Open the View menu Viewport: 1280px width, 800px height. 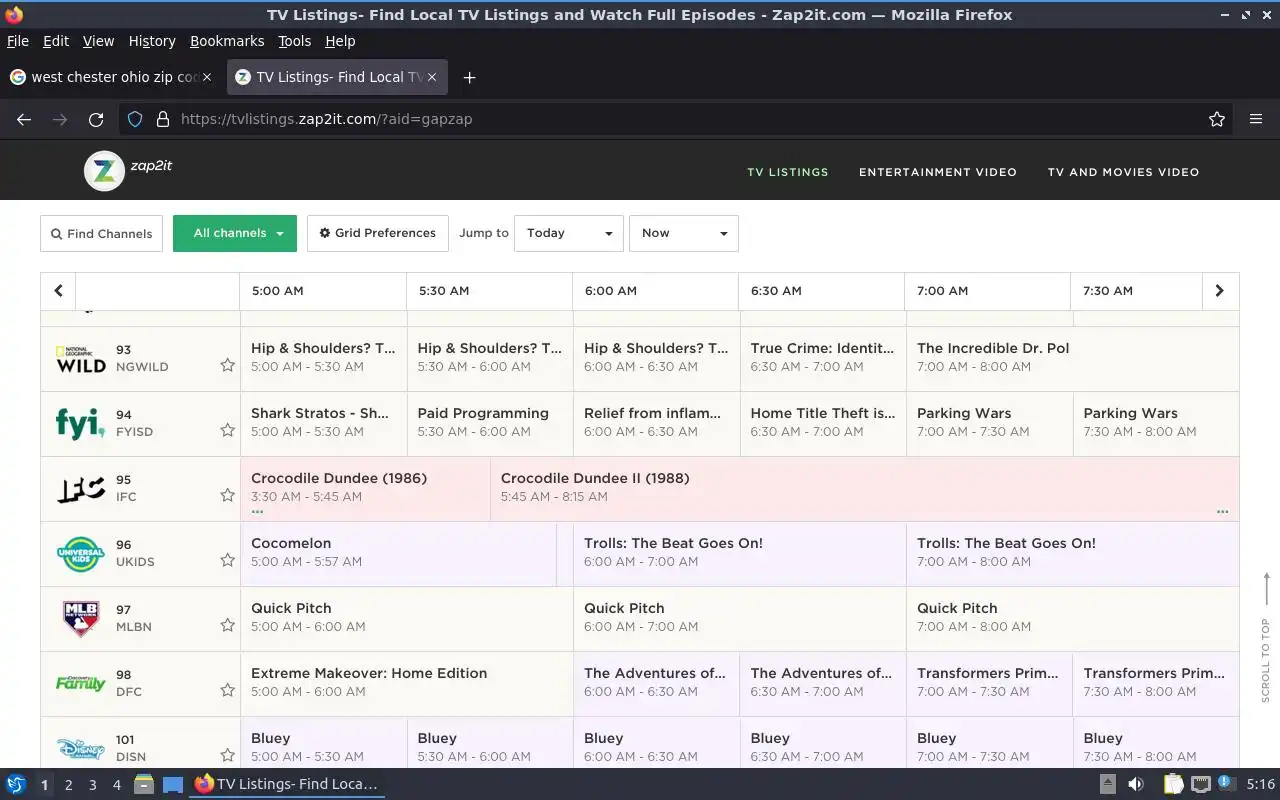tap(98, 41)
